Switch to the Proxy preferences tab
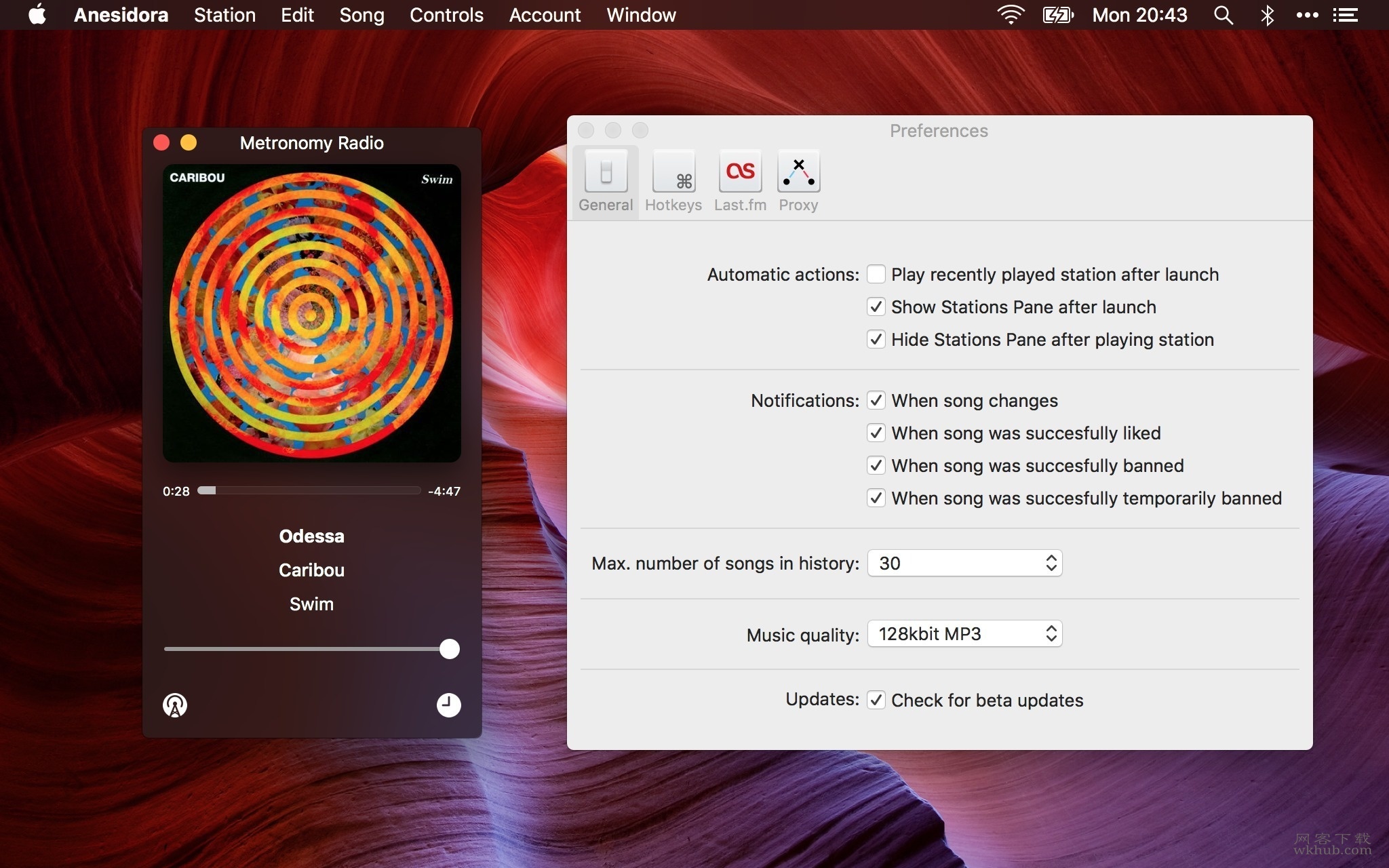This screenshot has width=1389, height=868. pos(798,182)
